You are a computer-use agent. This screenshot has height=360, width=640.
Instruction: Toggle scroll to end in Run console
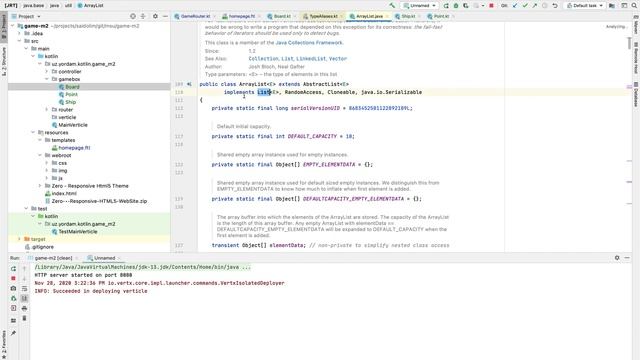tap(24, 298)
